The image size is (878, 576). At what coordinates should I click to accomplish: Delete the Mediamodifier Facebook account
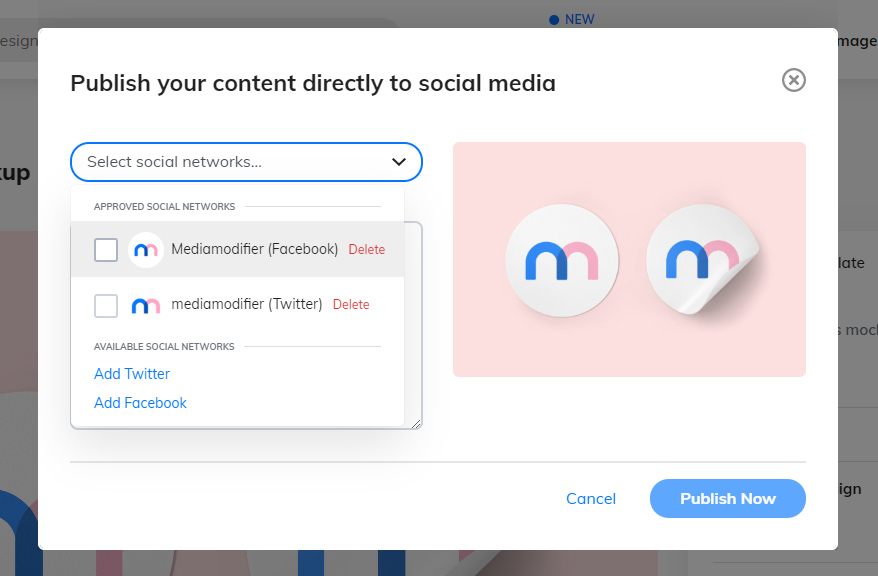click(x=366, y=250)
